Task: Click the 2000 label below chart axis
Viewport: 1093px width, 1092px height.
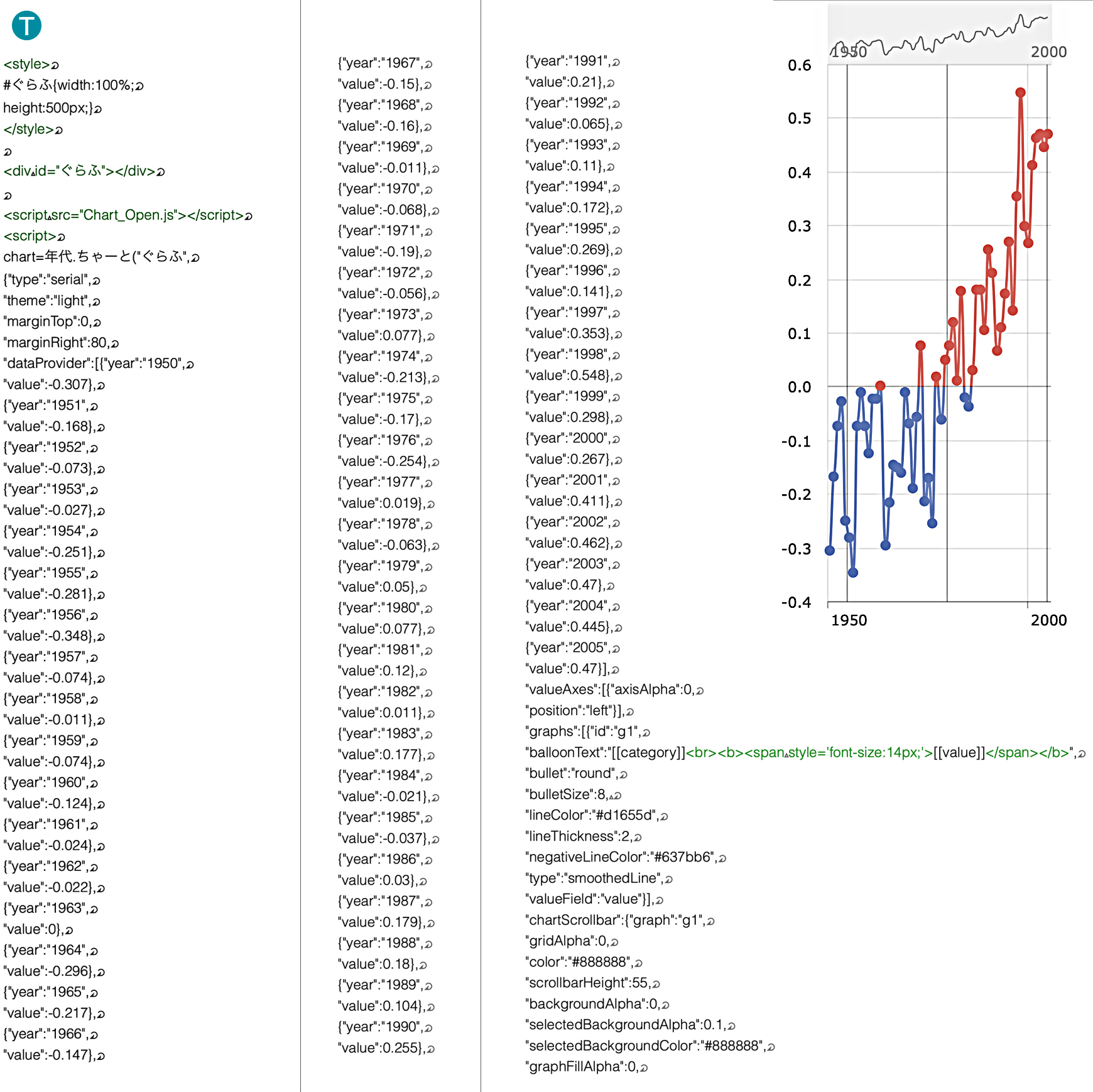Action: [x=1048, y=620]
